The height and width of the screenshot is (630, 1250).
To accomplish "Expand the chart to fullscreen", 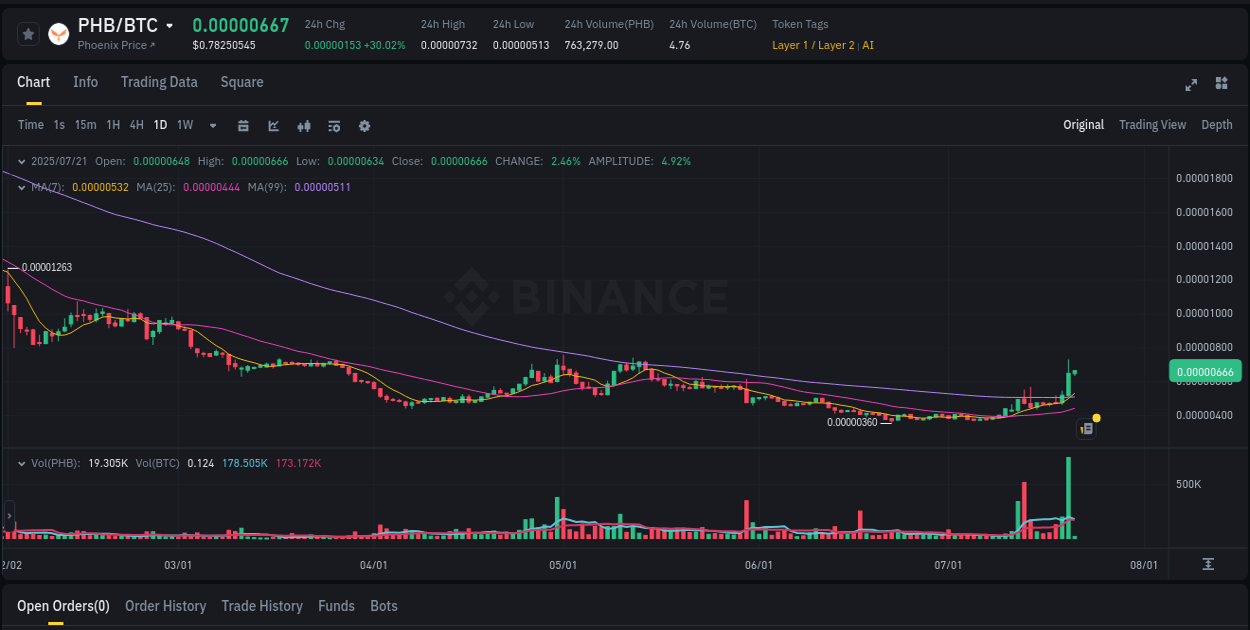I will [1191, 85].
